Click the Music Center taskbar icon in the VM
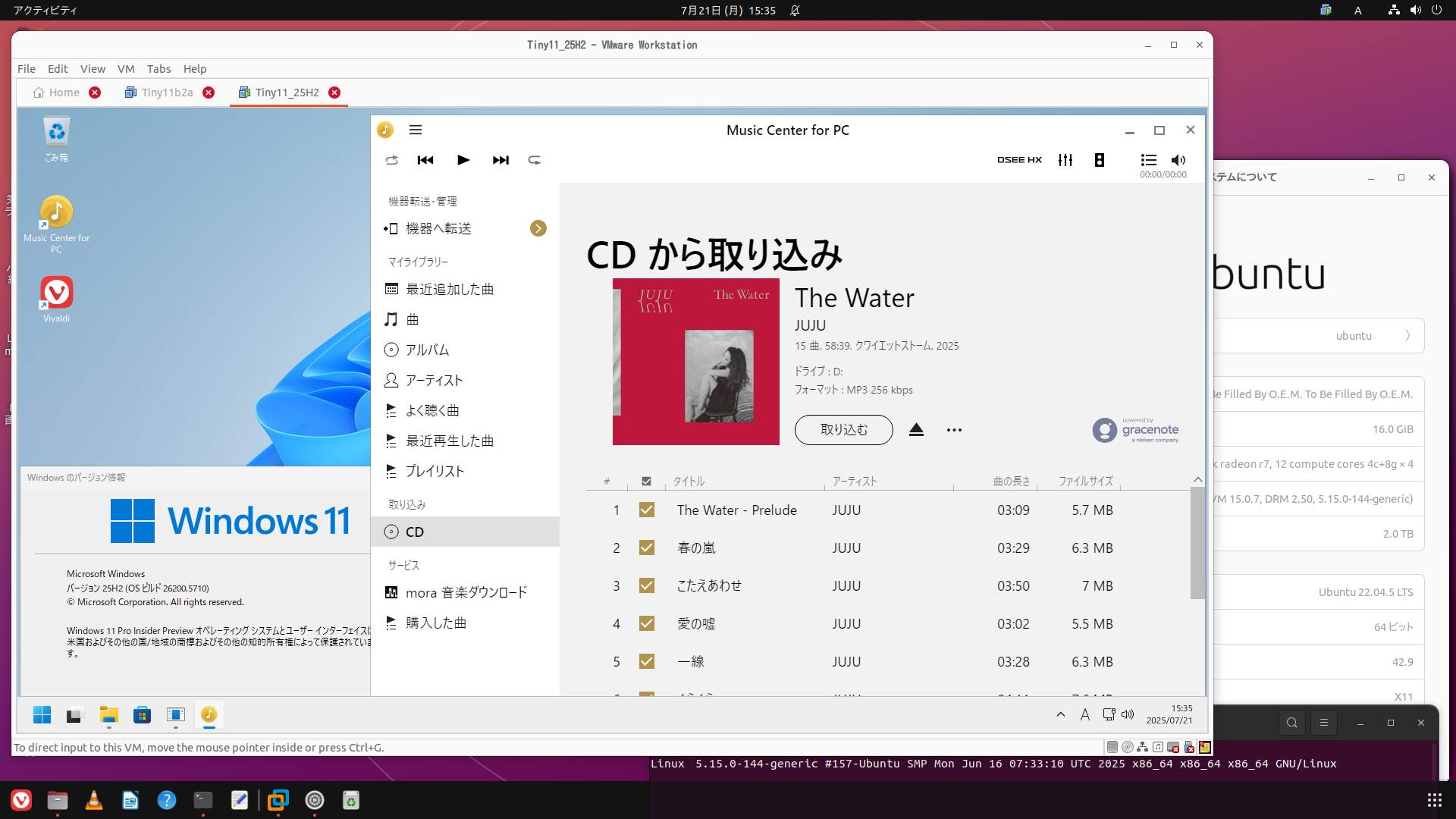This screenshot has height=819, width=1456. (x=209, y=715)
